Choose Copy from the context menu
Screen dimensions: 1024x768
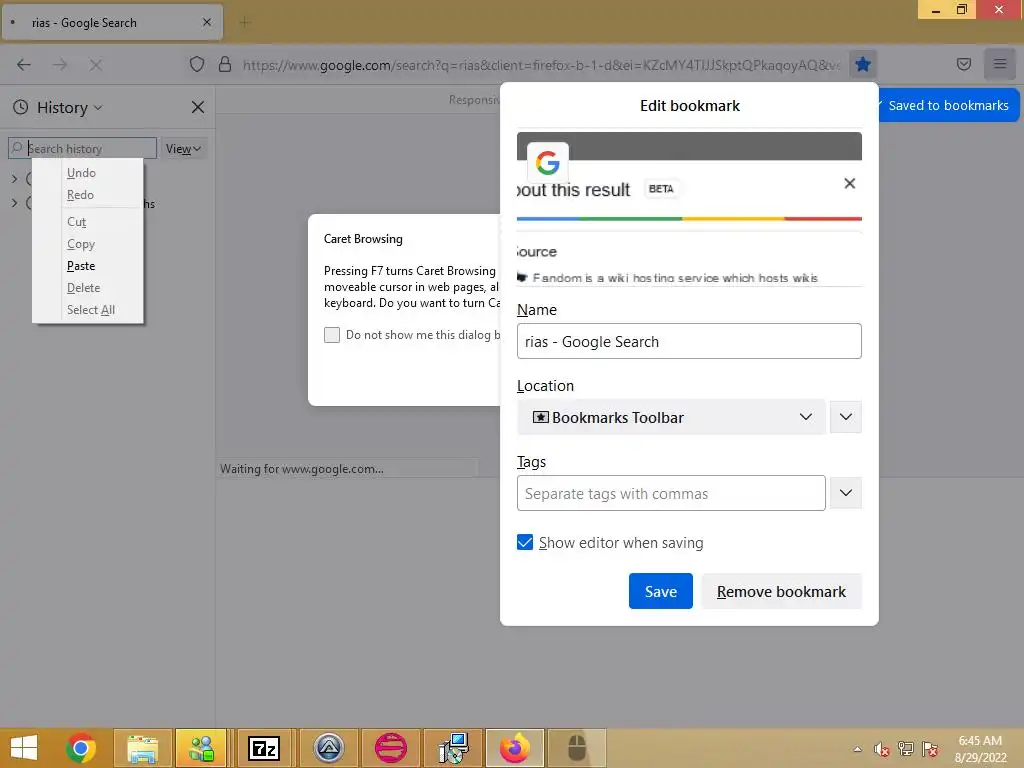(81, 244)
